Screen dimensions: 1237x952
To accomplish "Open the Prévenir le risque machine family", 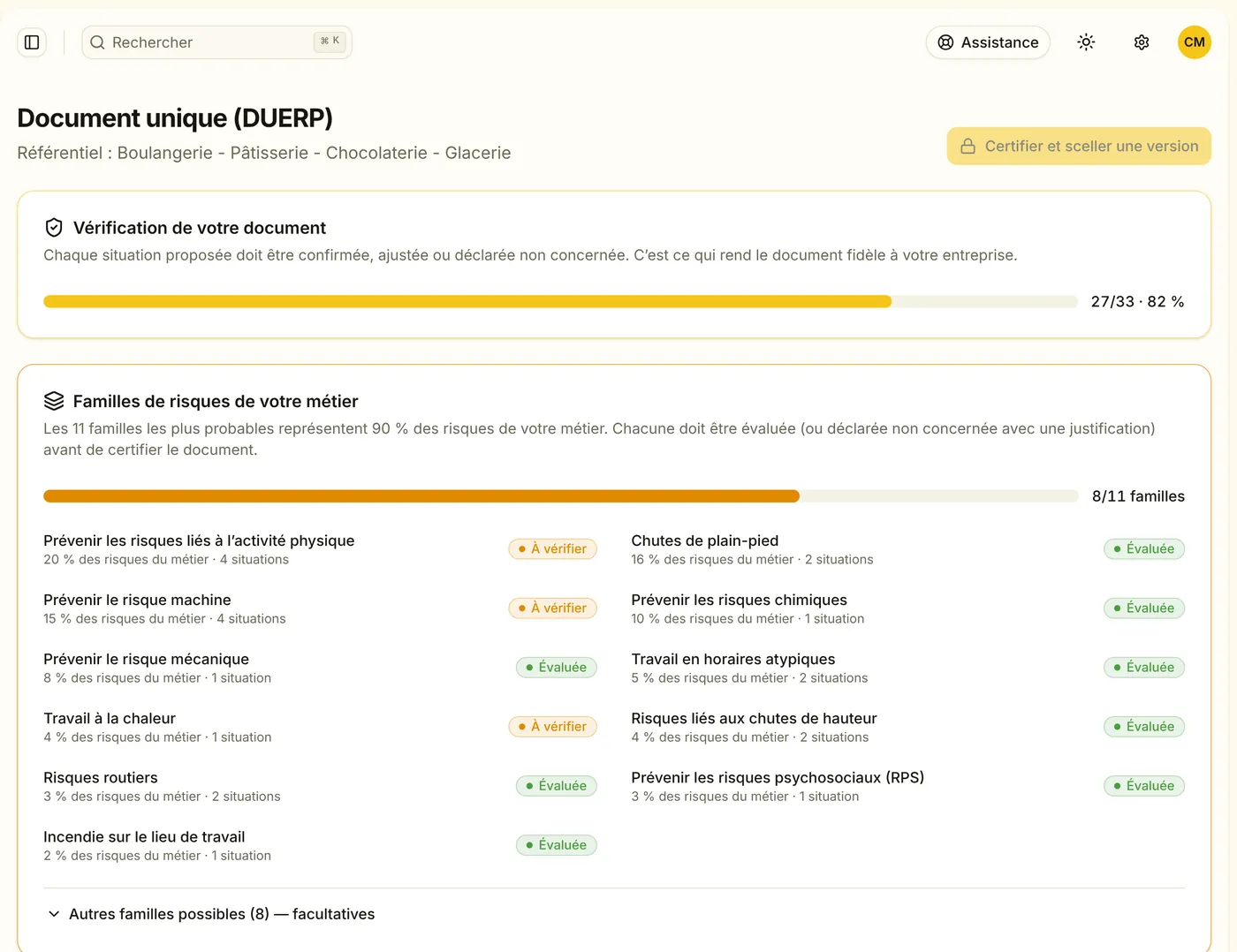I will (321, 608).
